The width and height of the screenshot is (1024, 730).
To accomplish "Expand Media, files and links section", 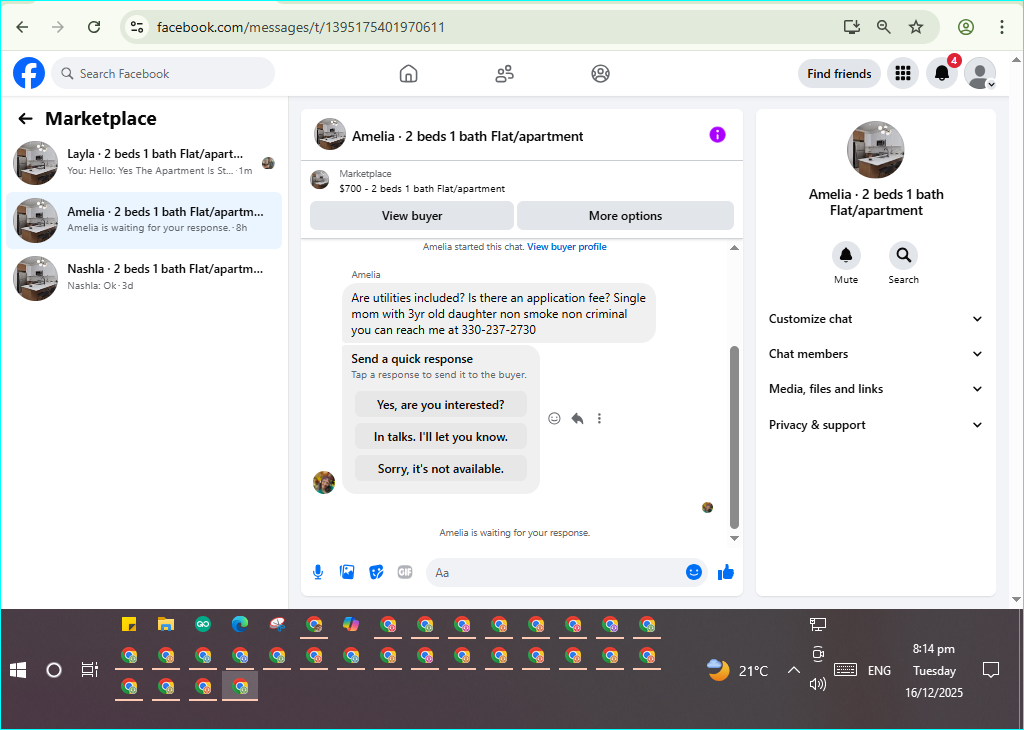I will [875, 389].
